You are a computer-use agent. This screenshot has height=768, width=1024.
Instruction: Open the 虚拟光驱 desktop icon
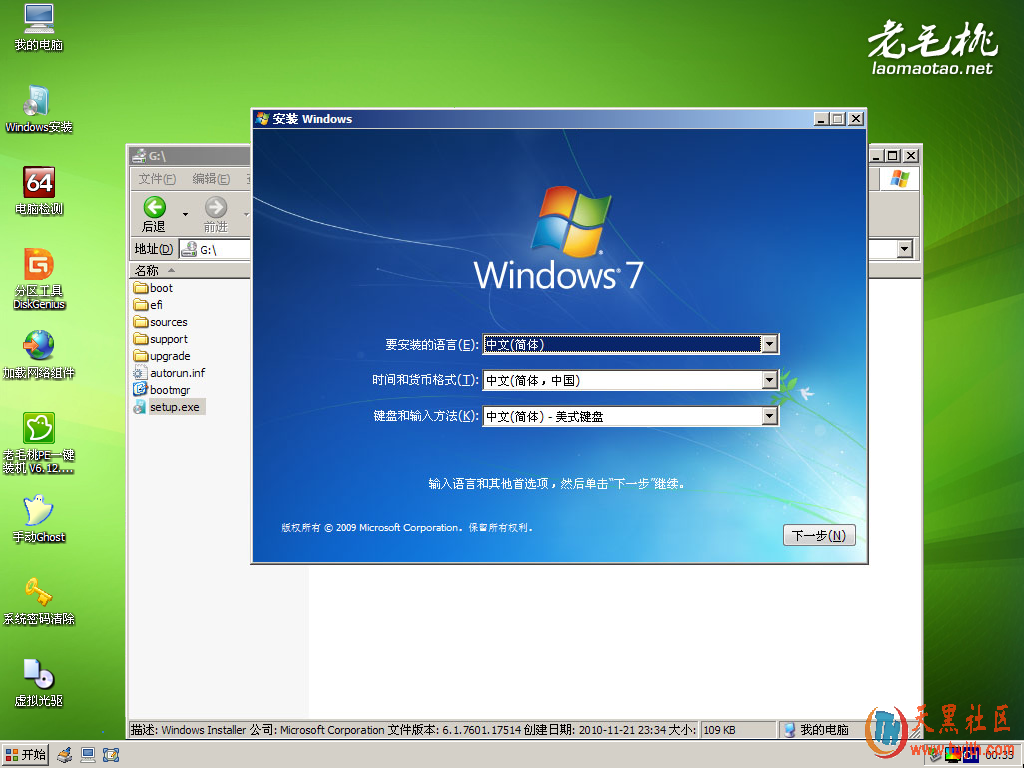tap(39, 675)
